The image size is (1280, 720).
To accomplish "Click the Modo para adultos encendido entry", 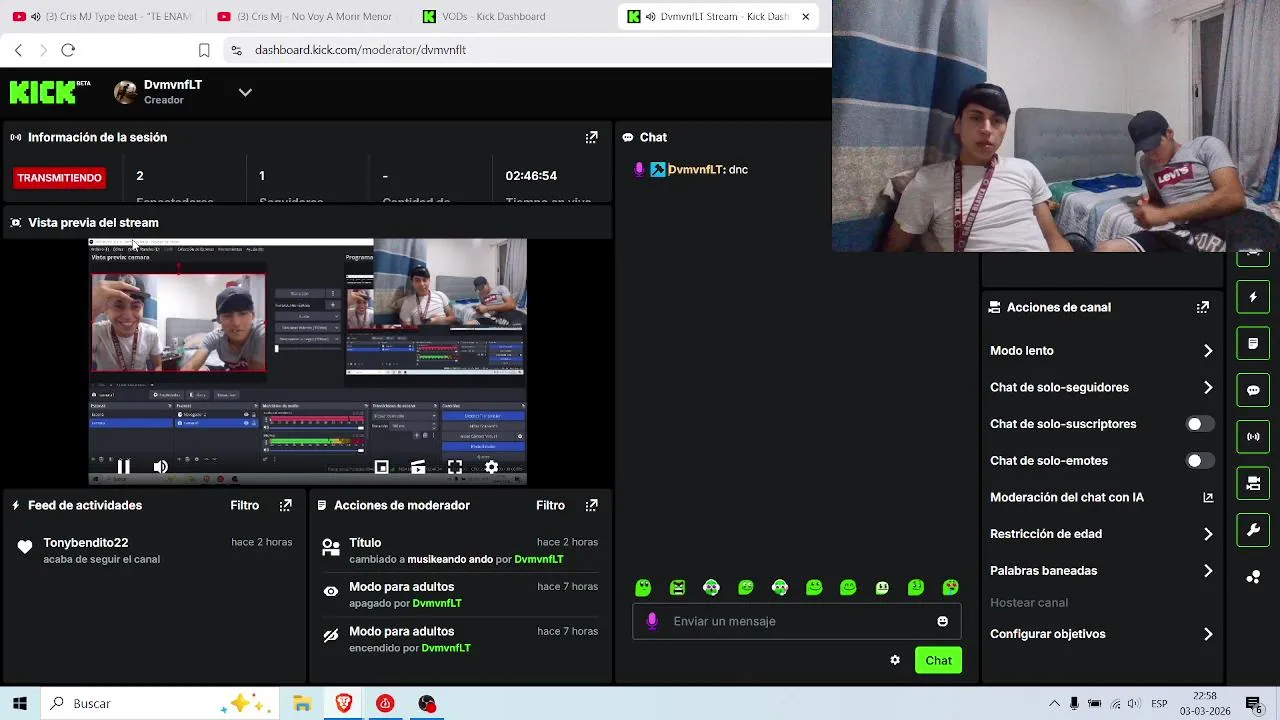I will pyautogui.click(x=460, y=639).
